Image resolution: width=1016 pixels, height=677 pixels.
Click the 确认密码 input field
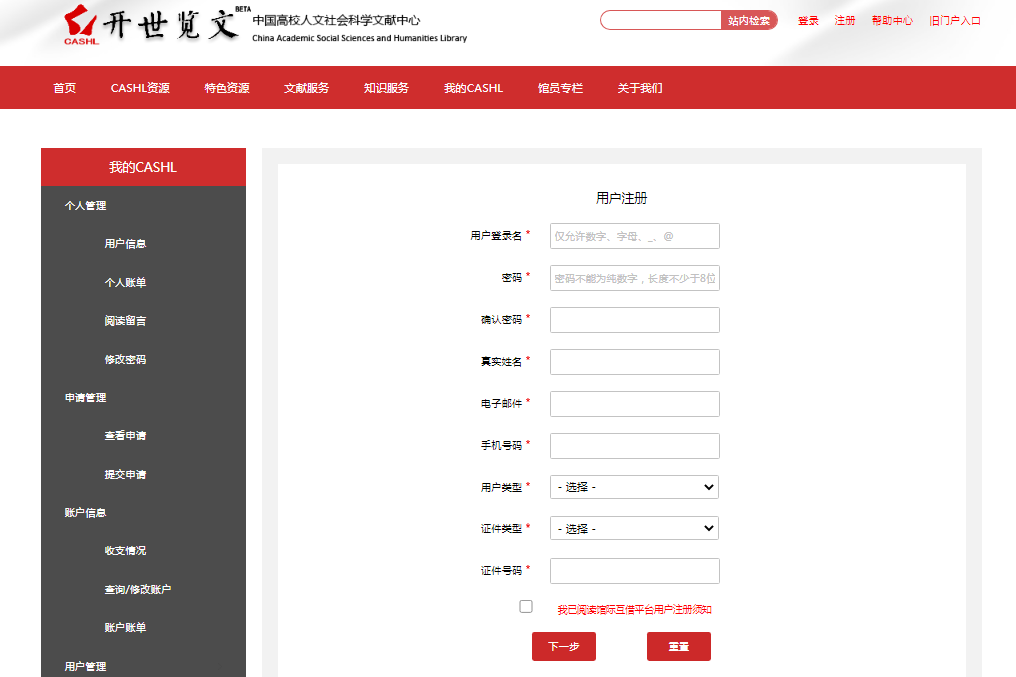coord(634,320)
